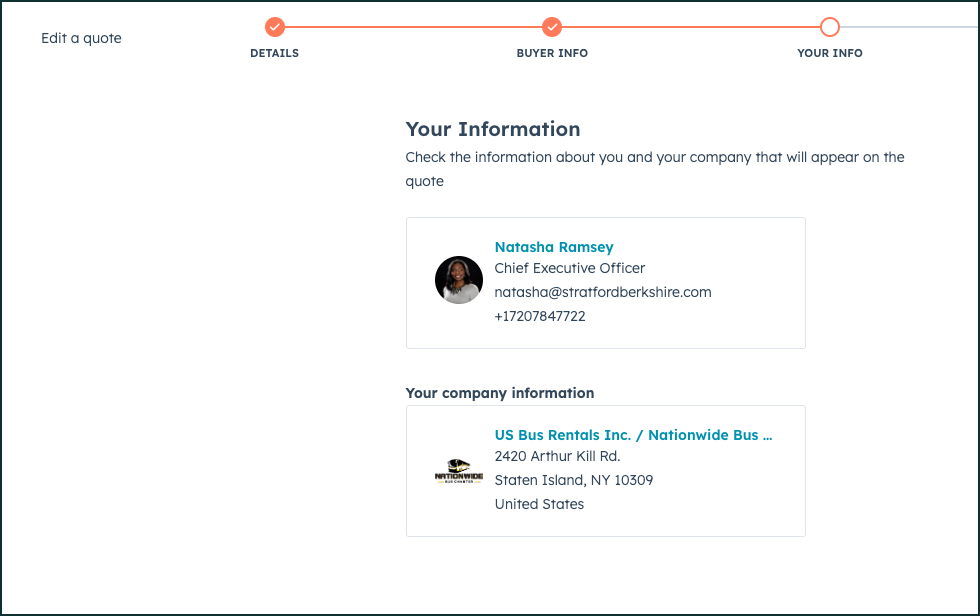Click the phone number +17207847722
This screenshot has width=980, height=616.
coord(540,316)
